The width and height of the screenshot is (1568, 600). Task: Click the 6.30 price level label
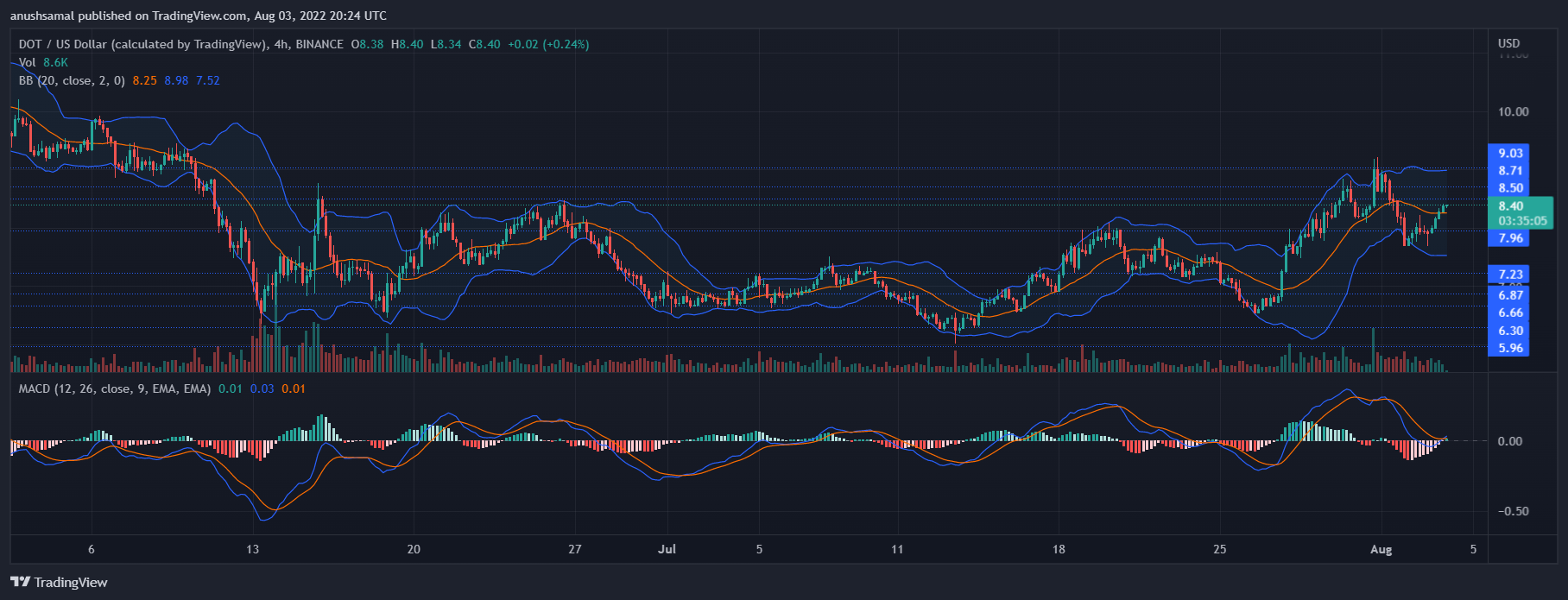pos(1509,331)
